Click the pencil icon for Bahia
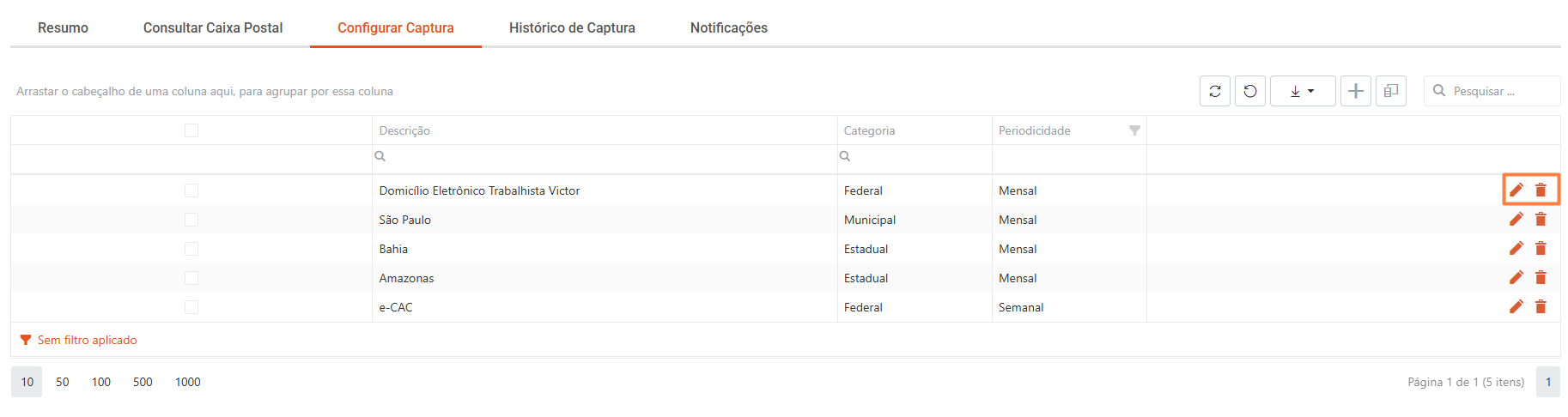Viewport: 1568px width, 417px height. pyautogui.click(x=1516, y=248)
